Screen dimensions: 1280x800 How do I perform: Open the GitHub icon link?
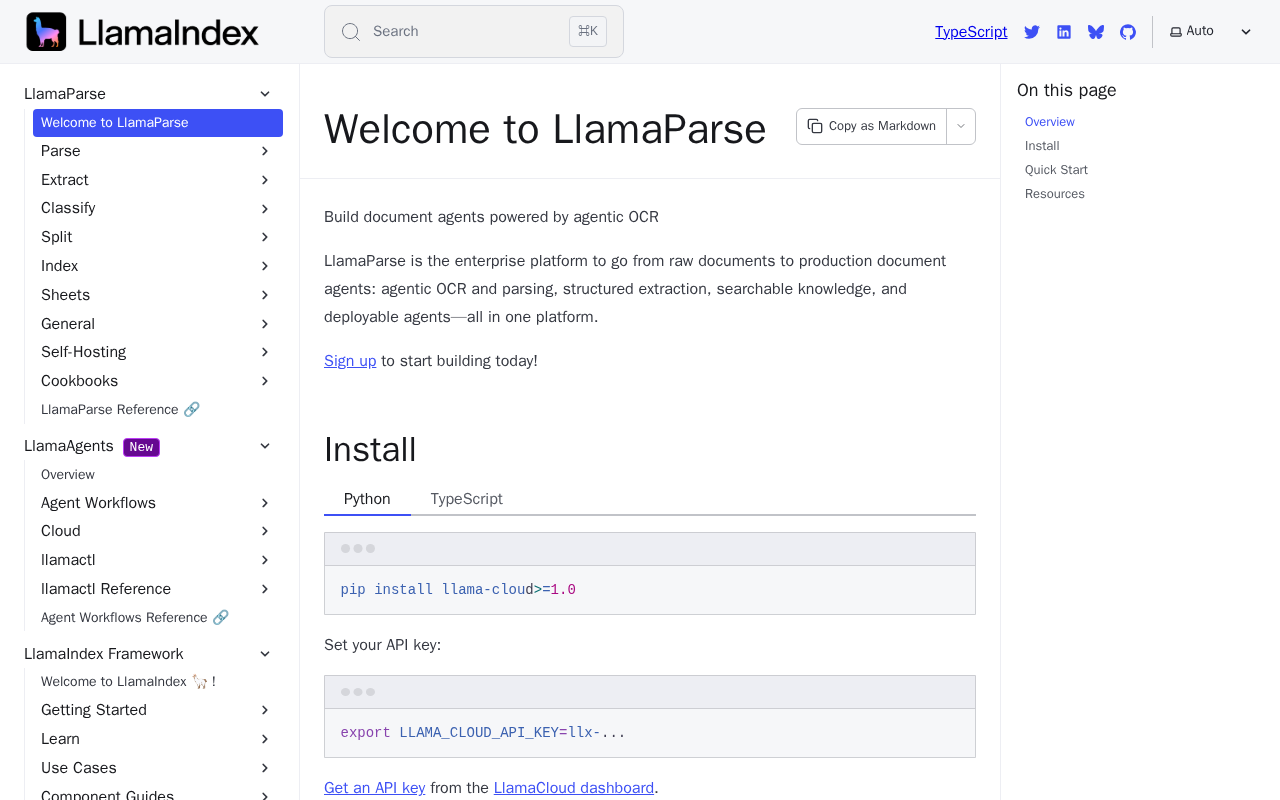1128,32
